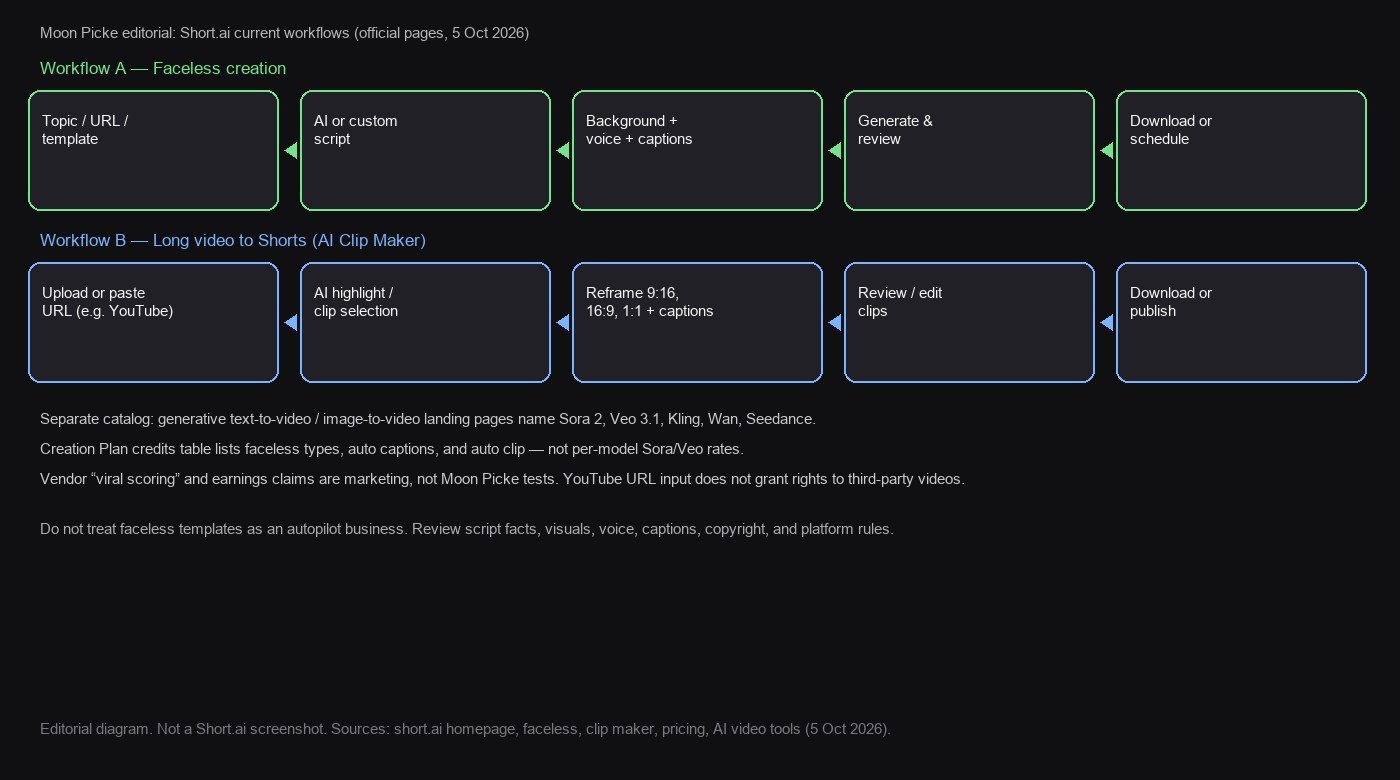Image resolution: width=1400 pixels, height=780 pixels.
Task: Click the "Editorial diagram. Not a Short.ai screenshot" footer
Action: click(465, 729)
